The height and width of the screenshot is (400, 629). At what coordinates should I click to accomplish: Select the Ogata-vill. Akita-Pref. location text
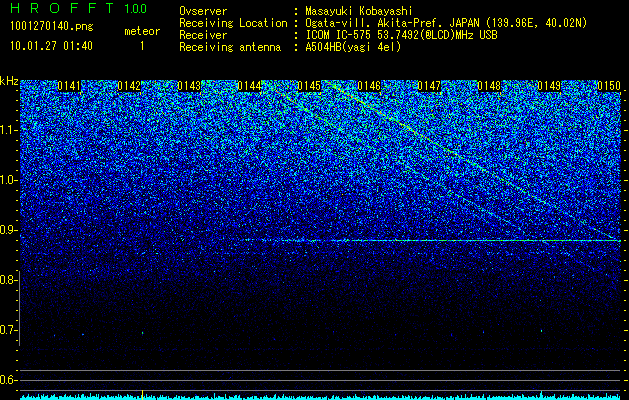446,23
